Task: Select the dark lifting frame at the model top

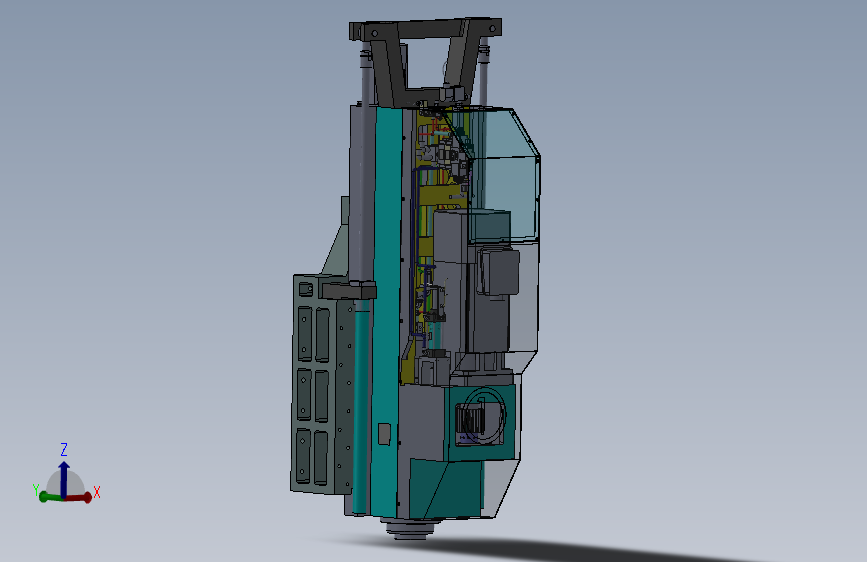Action: tap(425, 62)
